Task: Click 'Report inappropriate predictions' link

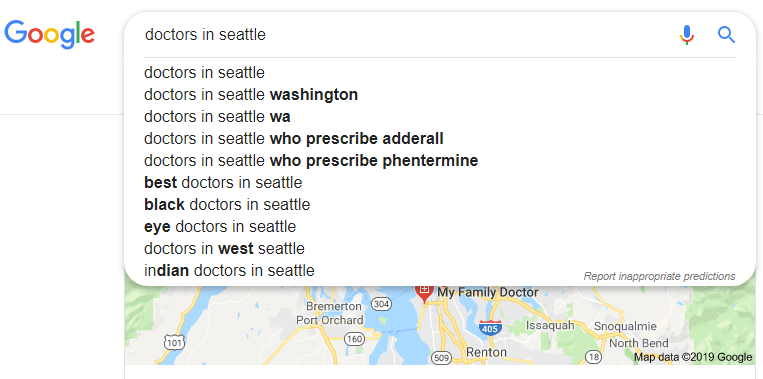Action: pos(659,276)
